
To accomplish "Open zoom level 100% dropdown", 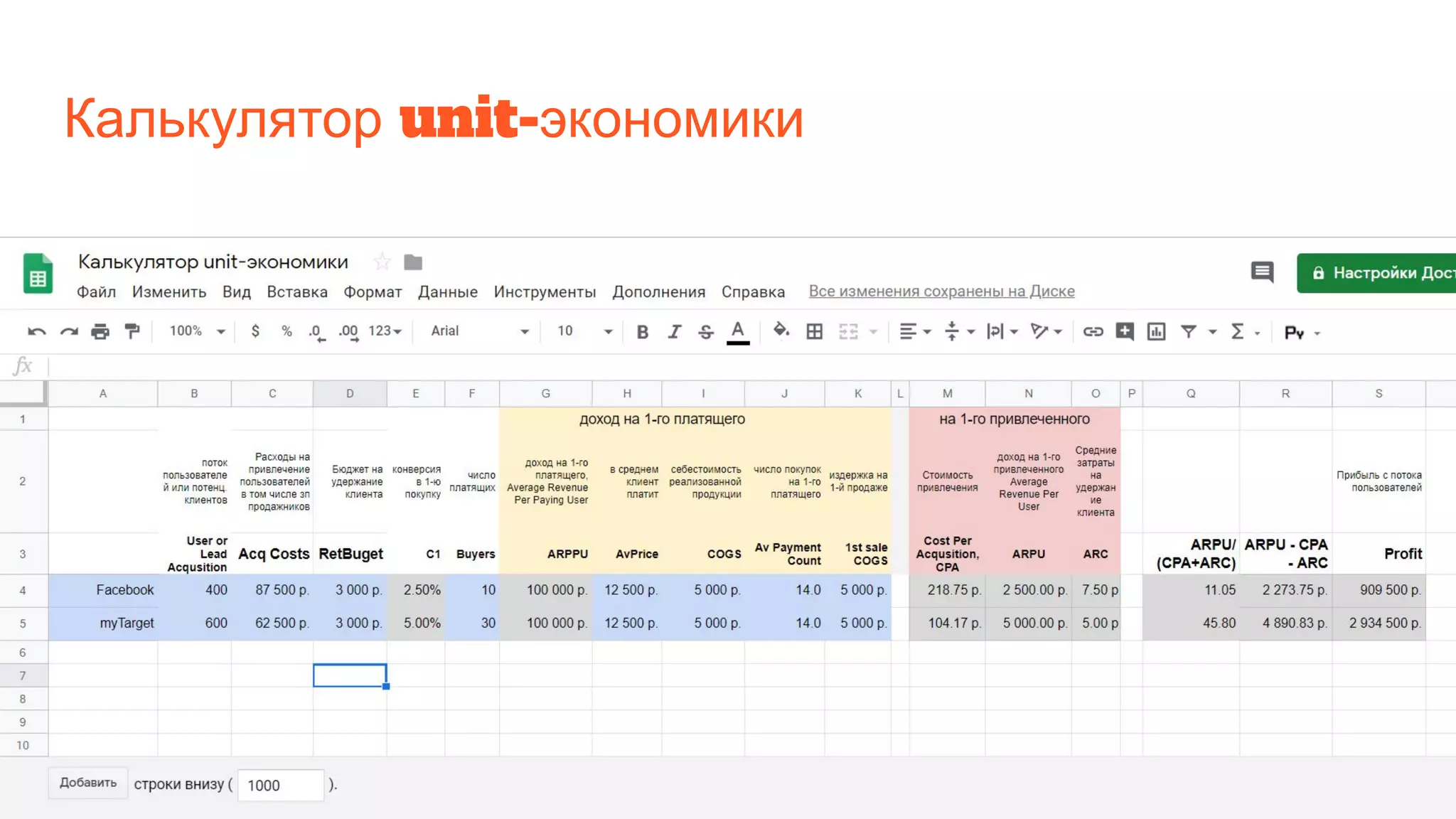I will click(x=197, y=331).
